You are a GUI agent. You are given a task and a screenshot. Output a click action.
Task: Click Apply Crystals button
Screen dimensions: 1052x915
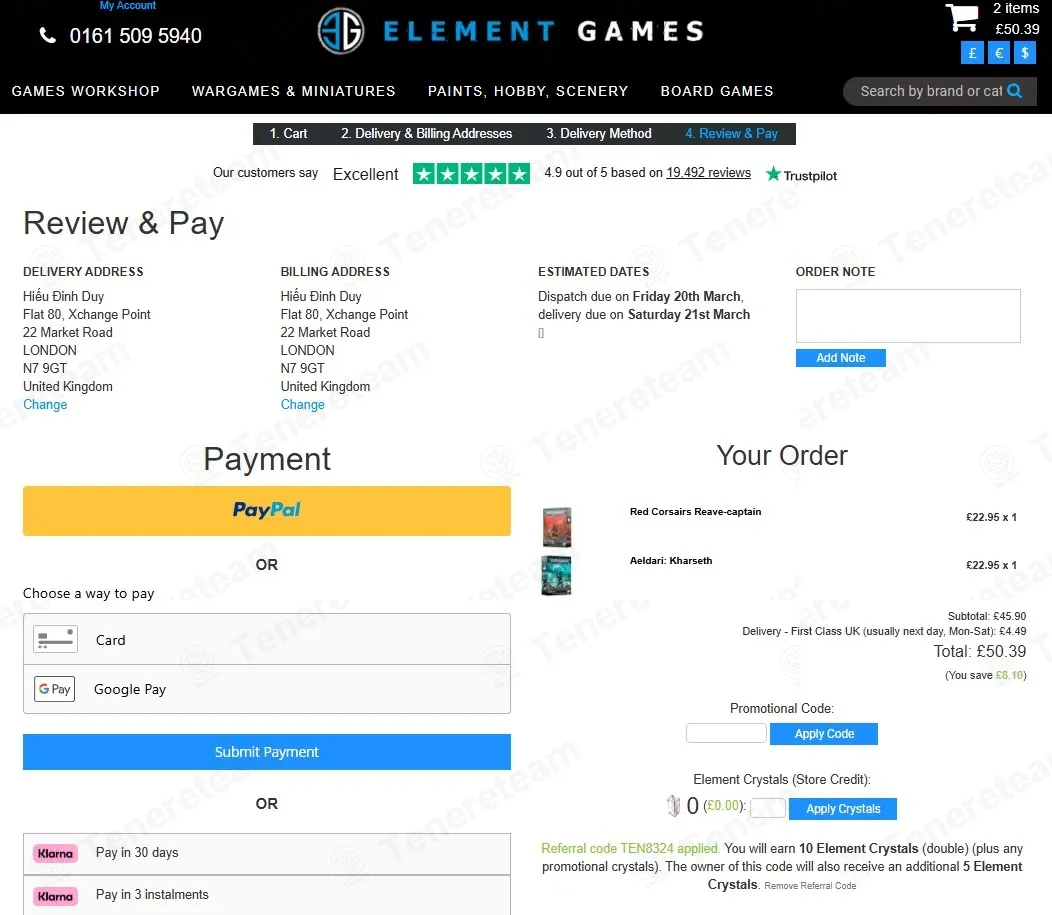click(843, 809)
